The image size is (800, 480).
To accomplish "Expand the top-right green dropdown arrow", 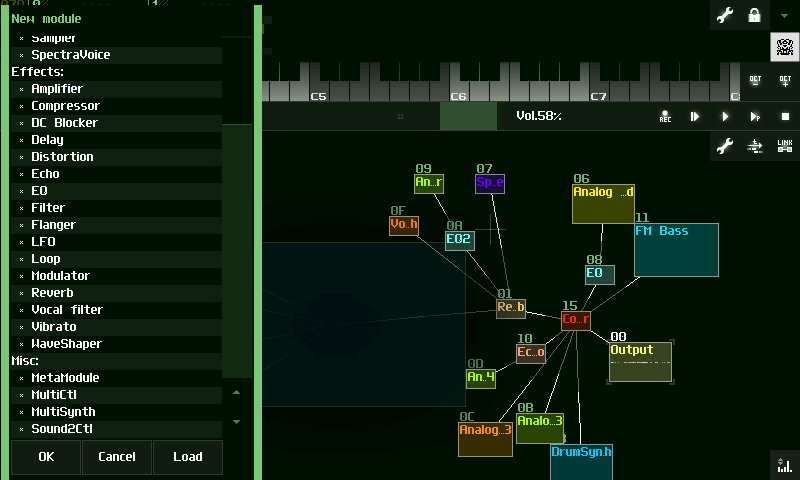I will click(784, 16).
